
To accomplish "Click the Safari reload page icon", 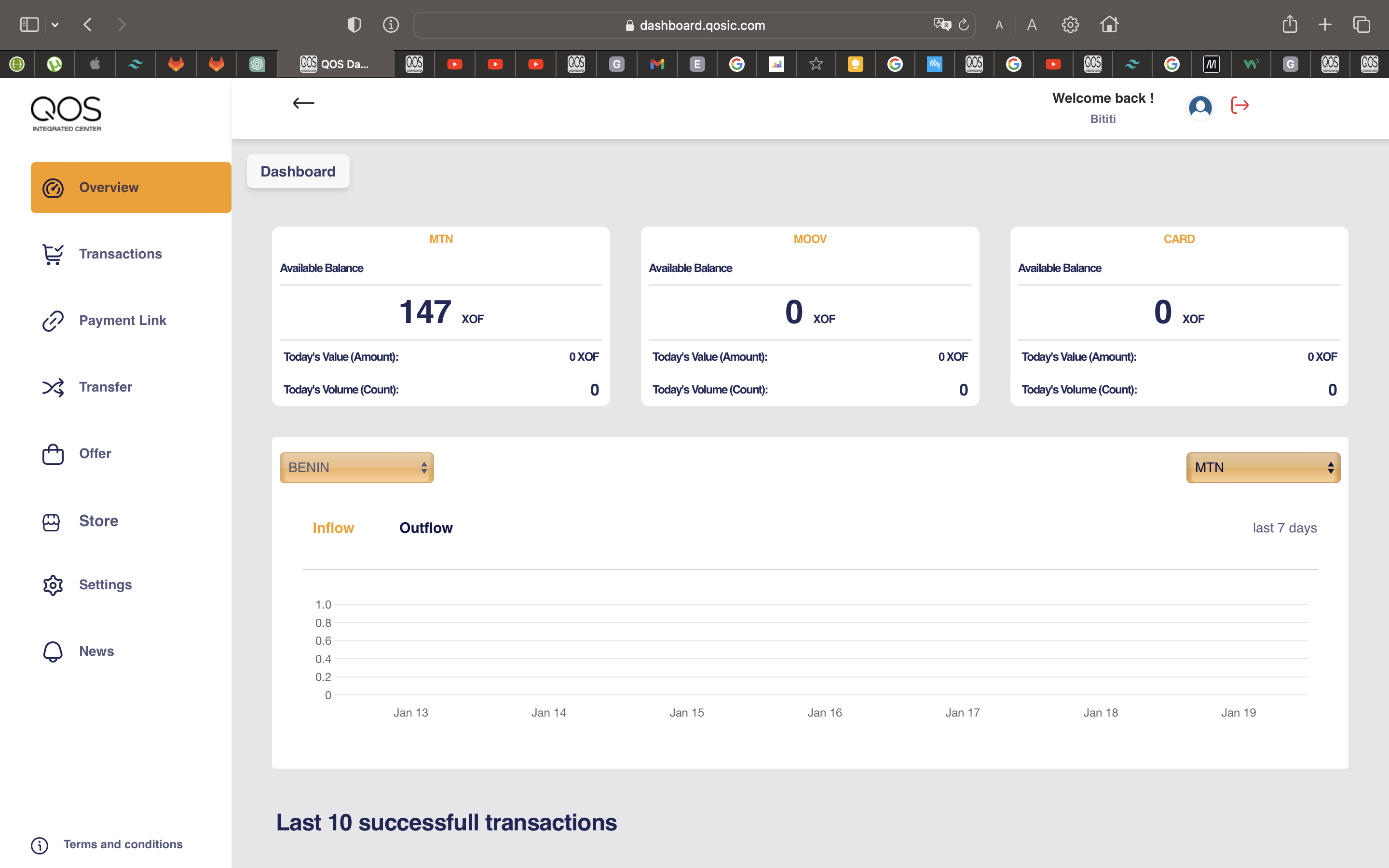I will (x=964, y=25).
